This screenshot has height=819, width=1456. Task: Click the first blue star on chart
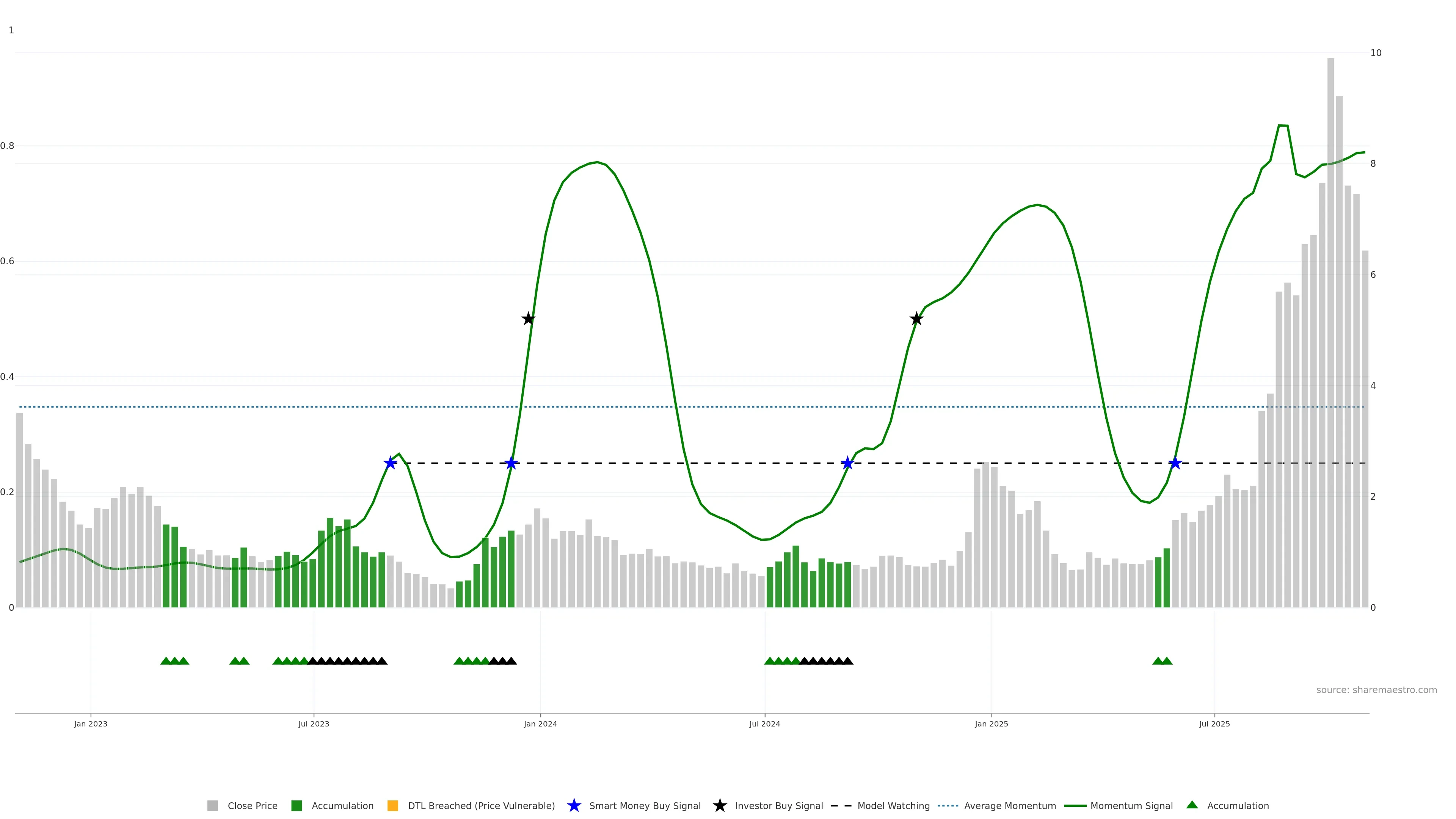point(390,463)
